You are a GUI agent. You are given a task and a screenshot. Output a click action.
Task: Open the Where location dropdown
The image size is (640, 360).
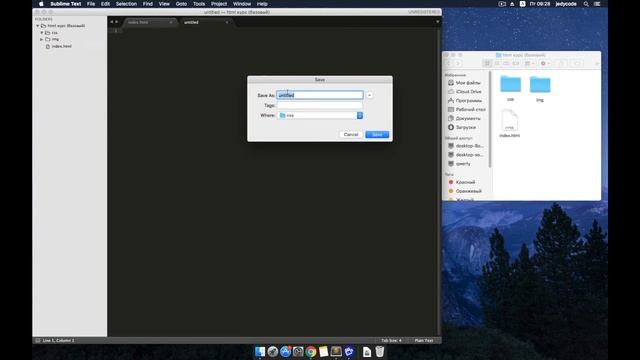[320, 116]
